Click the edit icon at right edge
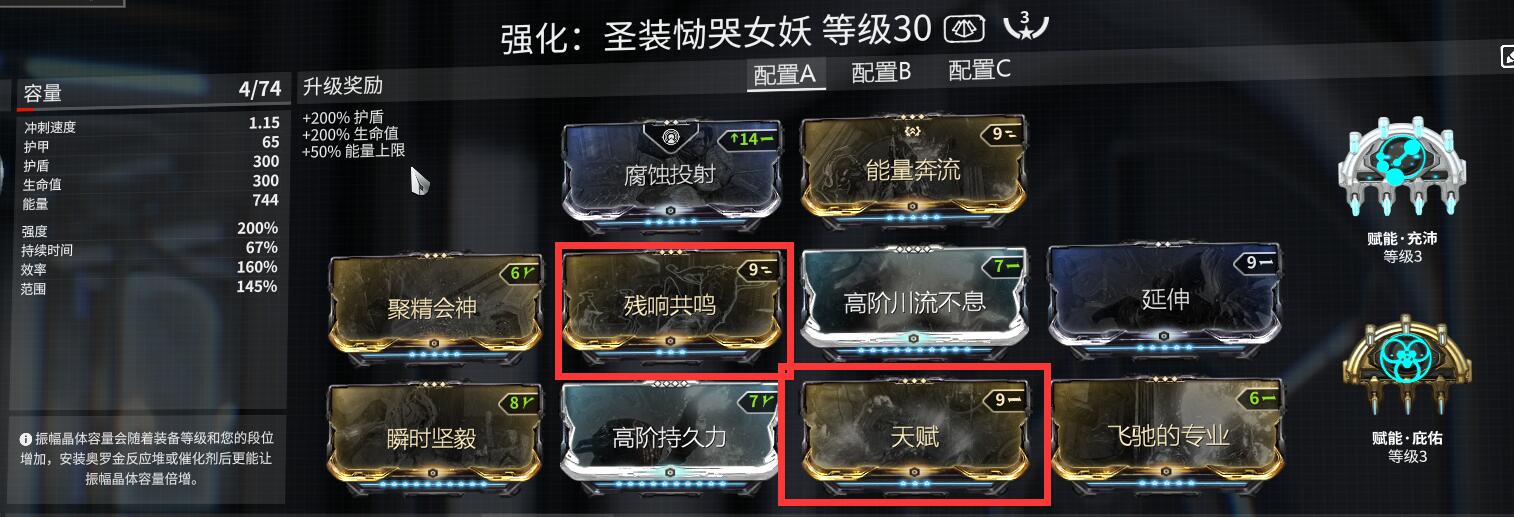 tap(1506, 57)
